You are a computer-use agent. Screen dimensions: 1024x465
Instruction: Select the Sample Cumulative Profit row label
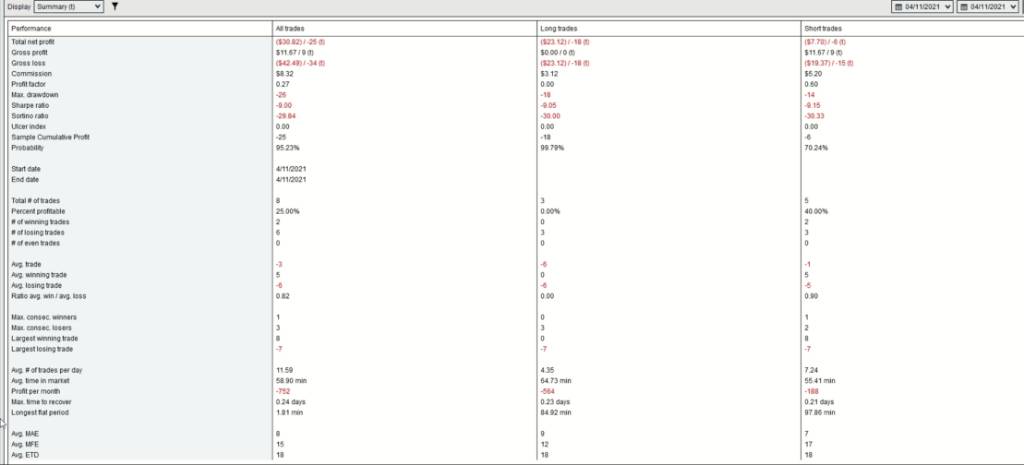(50, 137)
